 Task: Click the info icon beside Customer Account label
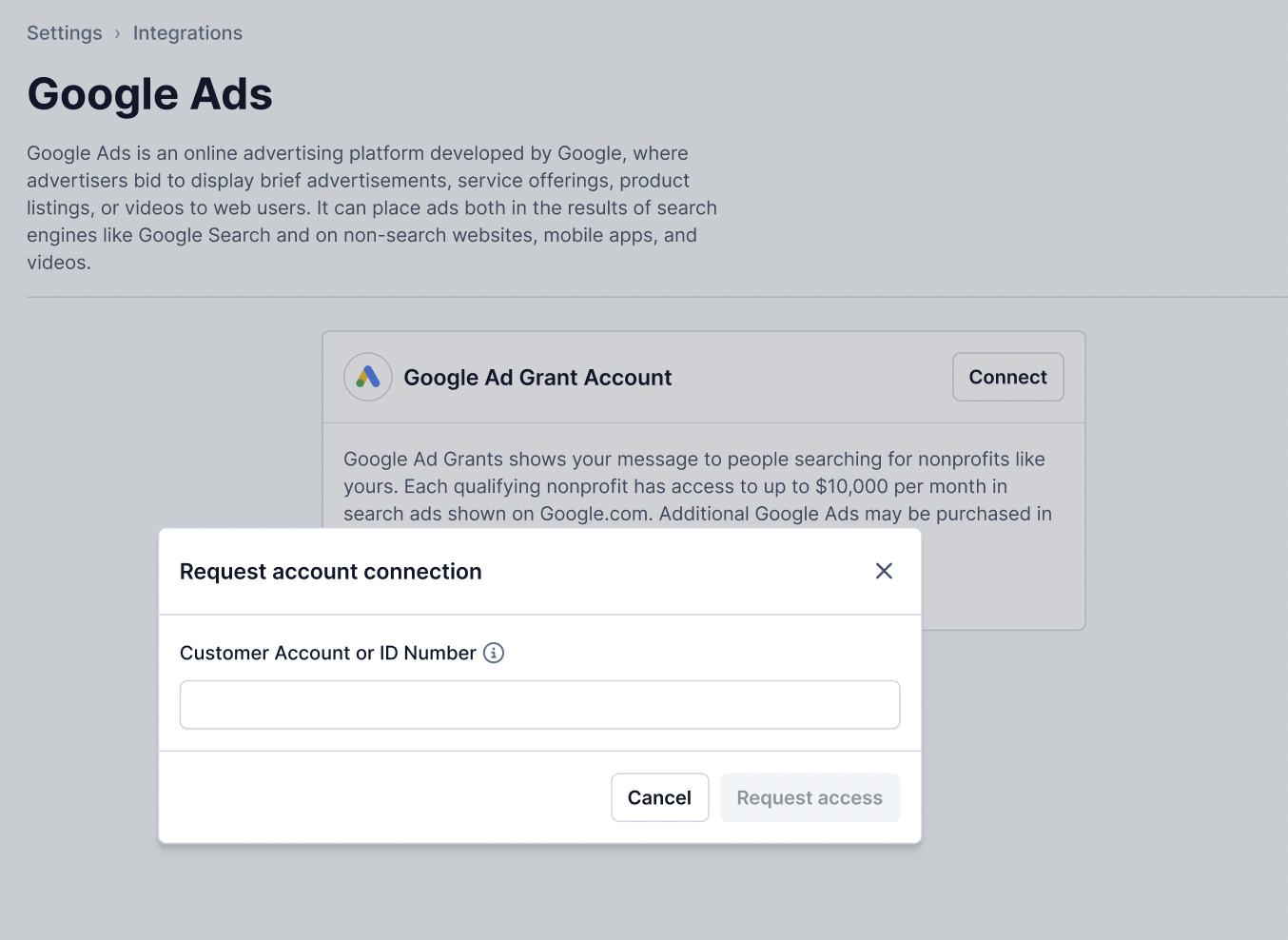(494, 653)
